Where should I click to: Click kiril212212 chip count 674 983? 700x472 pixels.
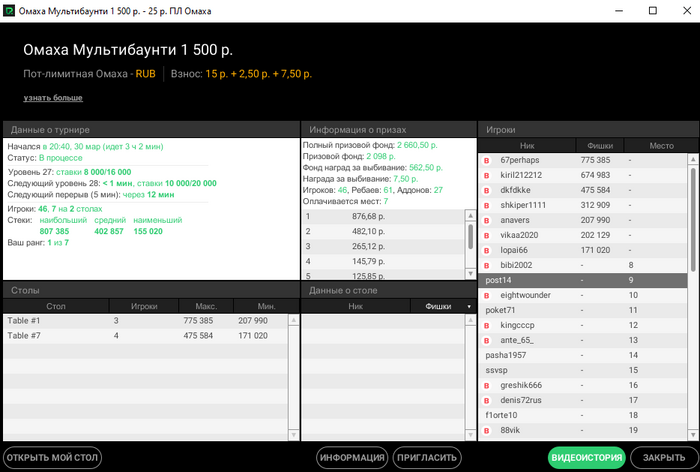[595, 175]
